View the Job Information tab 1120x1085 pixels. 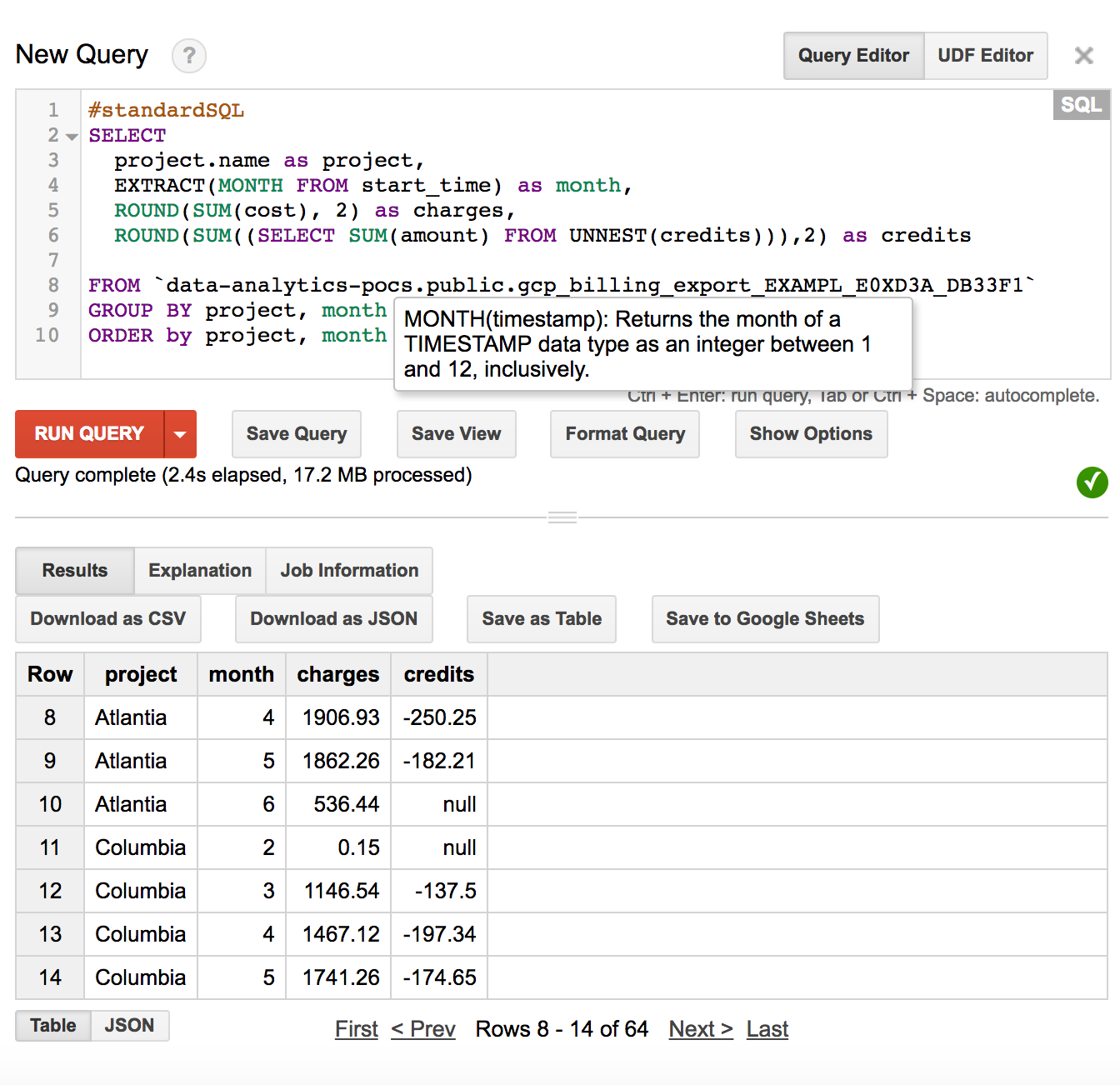[x=349, y=570]
